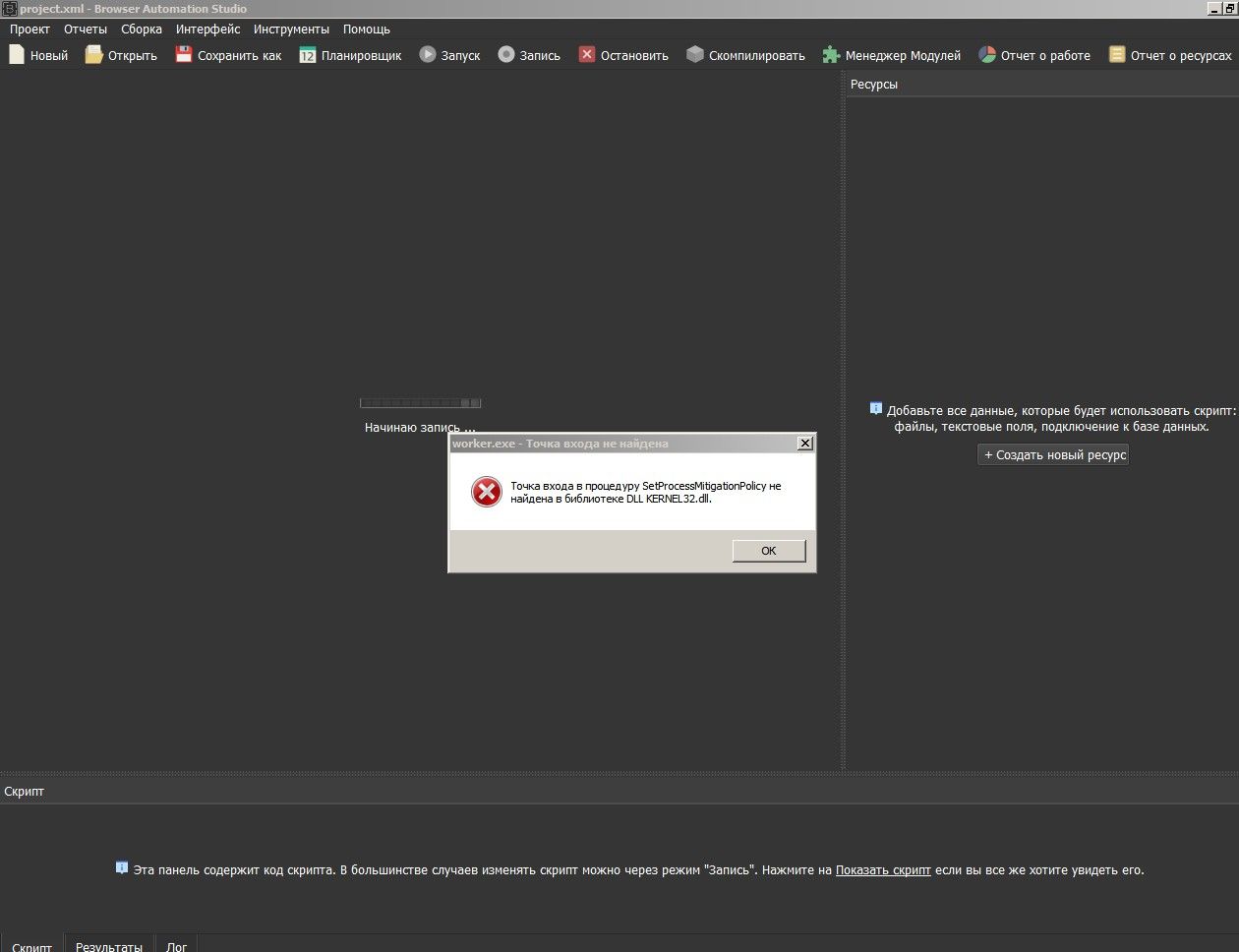Close the worker.exe error dialog with X

[804, 444]
